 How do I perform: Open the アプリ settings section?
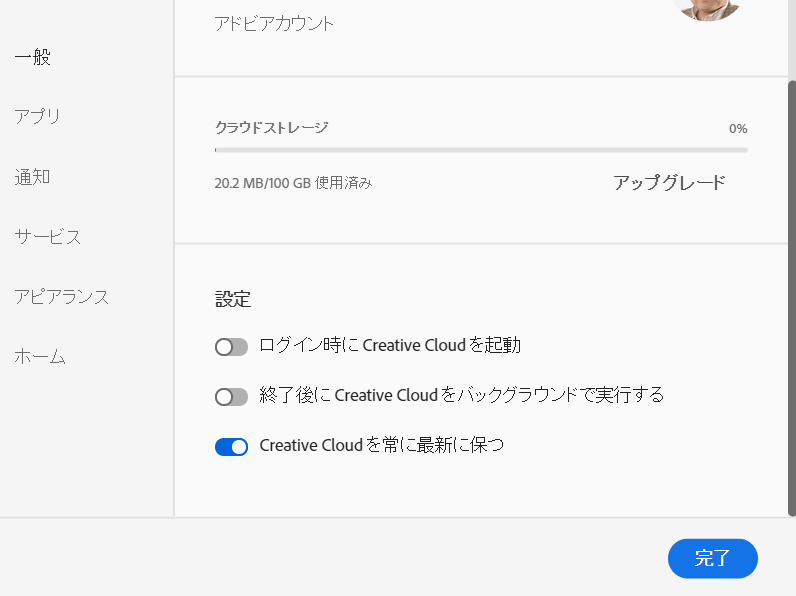38,117
